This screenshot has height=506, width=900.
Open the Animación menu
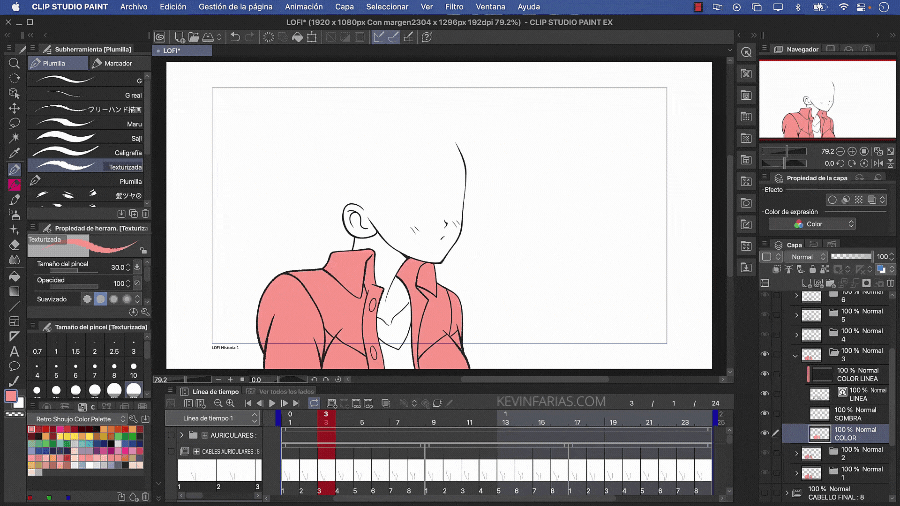[x=303, y=7]
